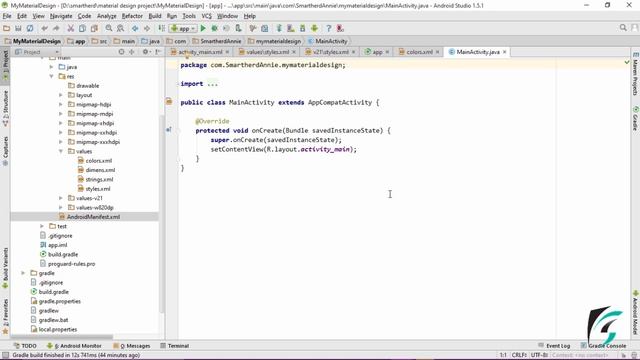Open the Terminal tool window

click(174, 346)
